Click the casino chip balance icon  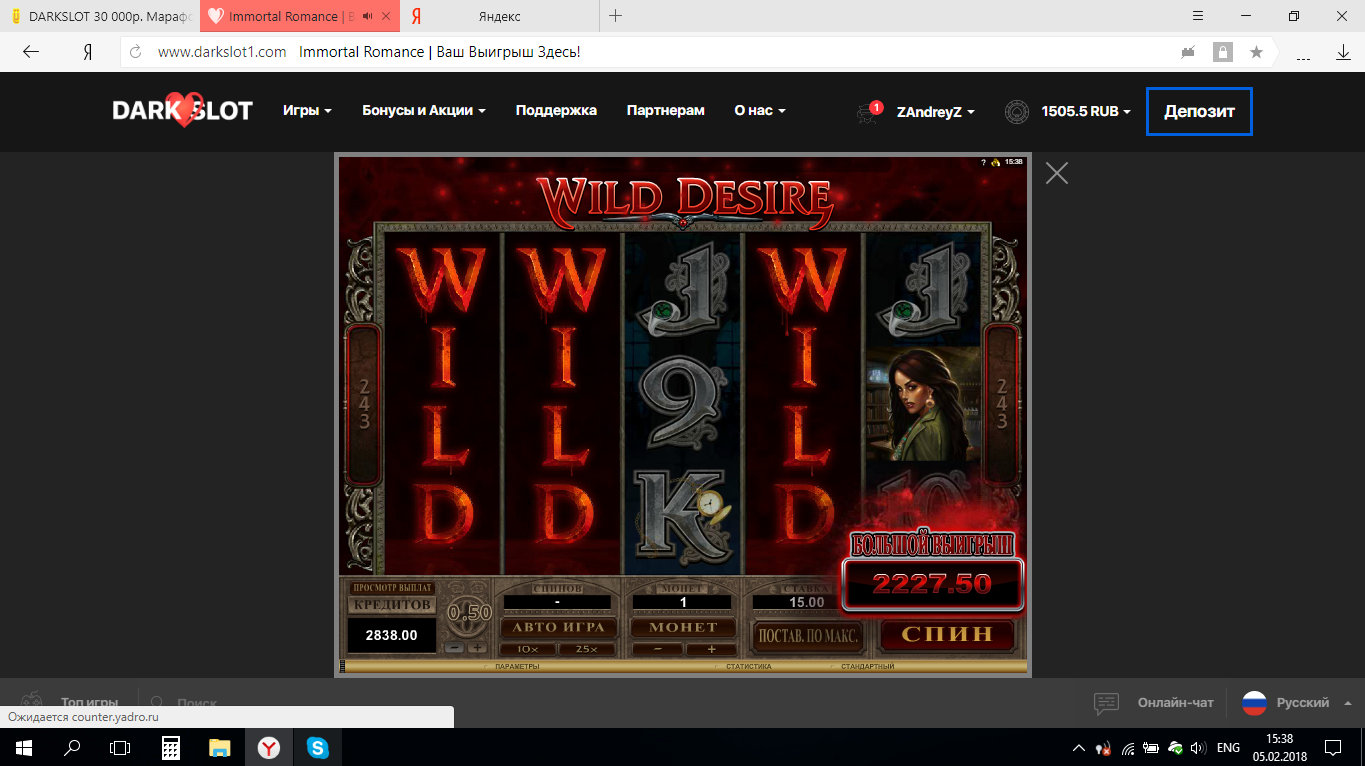click(1017, 112)
